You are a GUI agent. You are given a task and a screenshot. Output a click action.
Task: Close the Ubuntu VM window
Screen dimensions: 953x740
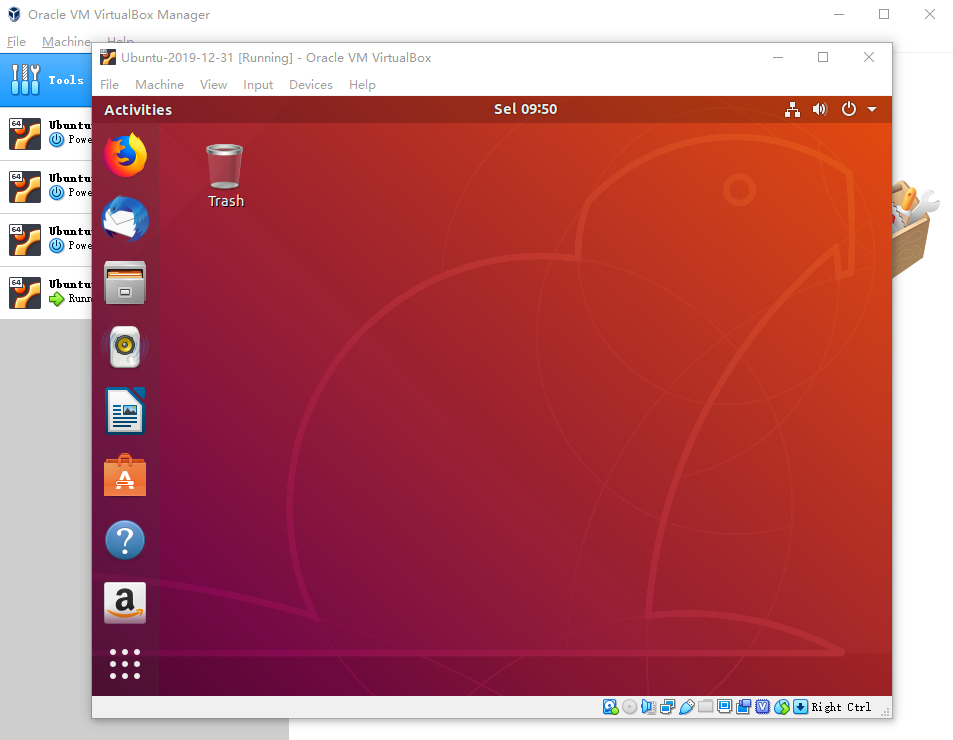869,57
